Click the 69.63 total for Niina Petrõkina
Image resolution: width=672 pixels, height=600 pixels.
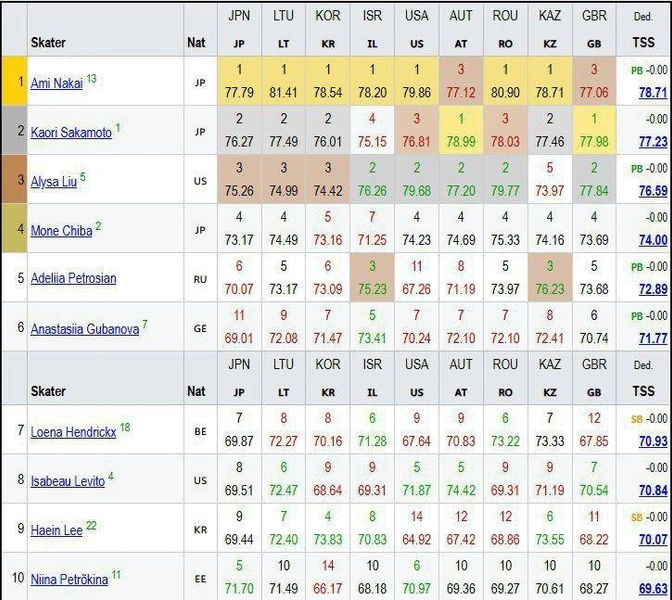click(x=653, y=589)
